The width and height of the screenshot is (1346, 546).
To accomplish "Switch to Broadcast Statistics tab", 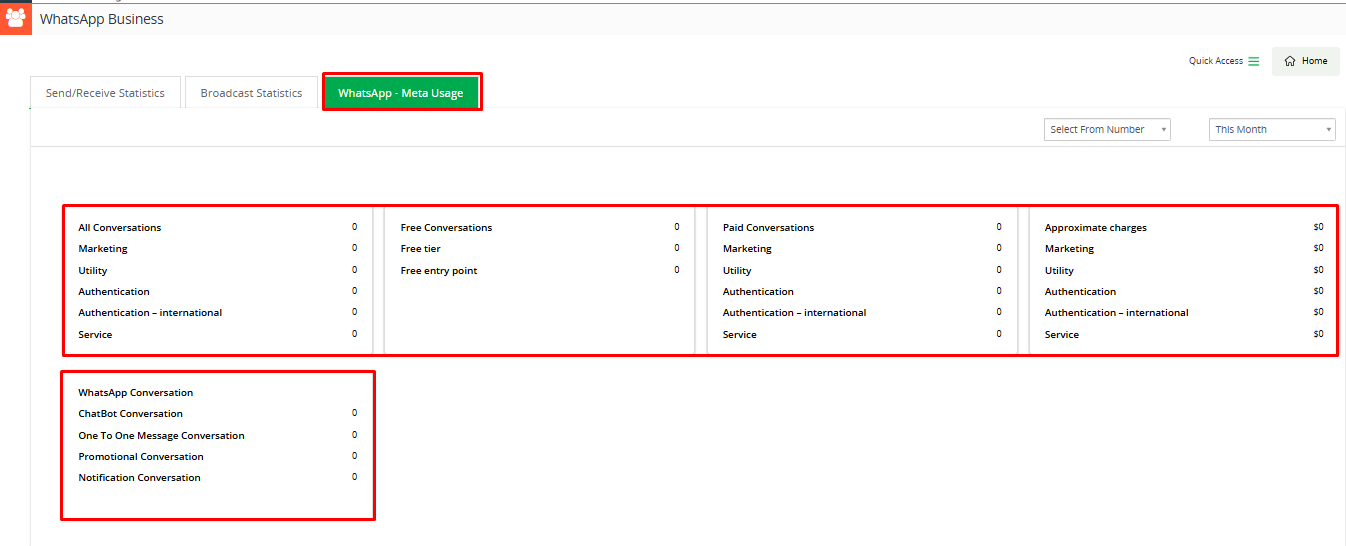I will 251,93.
